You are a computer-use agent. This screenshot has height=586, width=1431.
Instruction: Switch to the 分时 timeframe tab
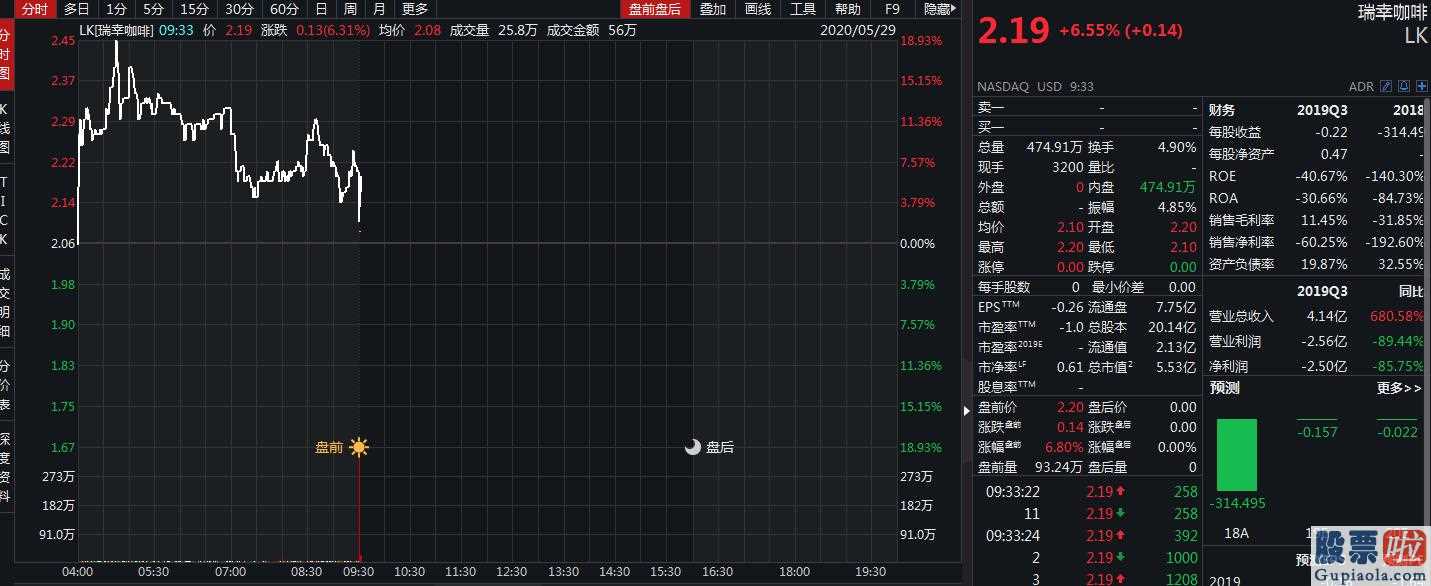coord(33,9)
